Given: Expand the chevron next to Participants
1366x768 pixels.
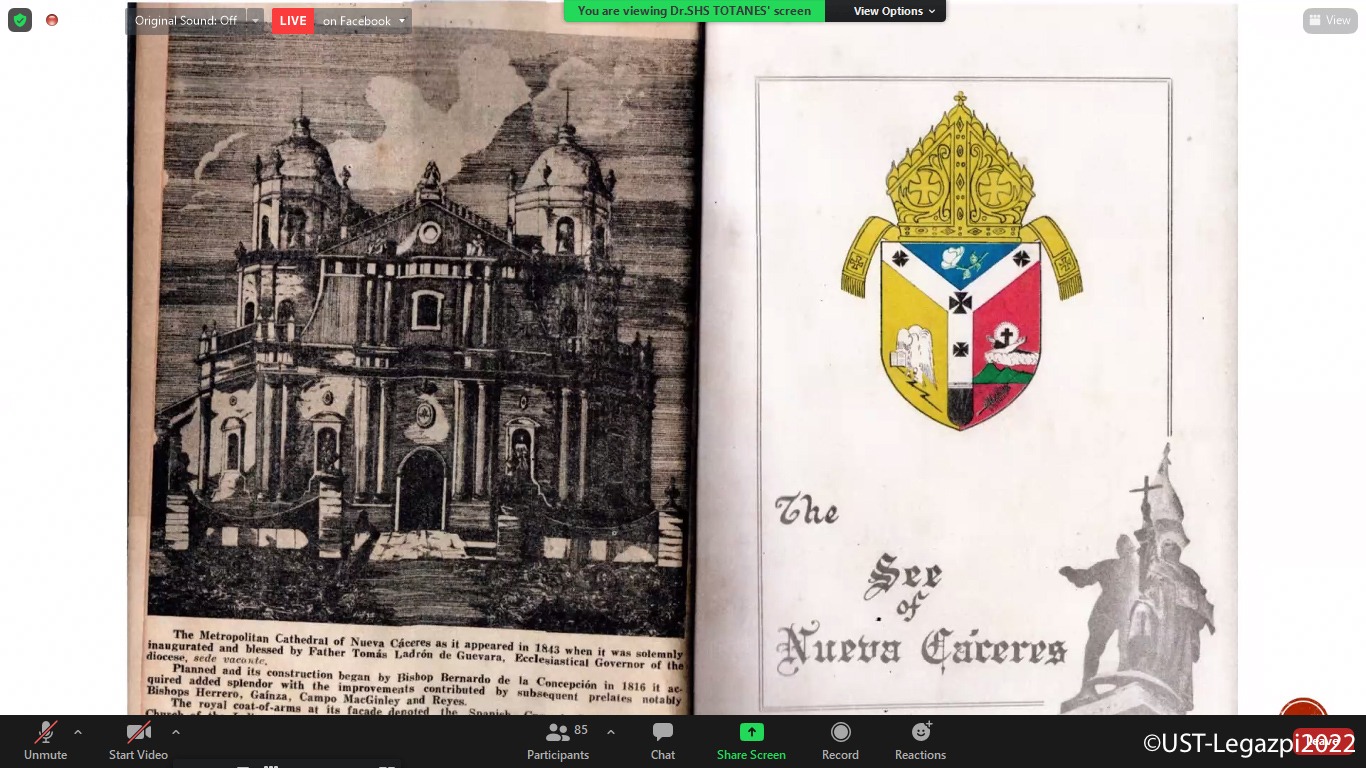Looking at the screenshot, I should point(611,732).
